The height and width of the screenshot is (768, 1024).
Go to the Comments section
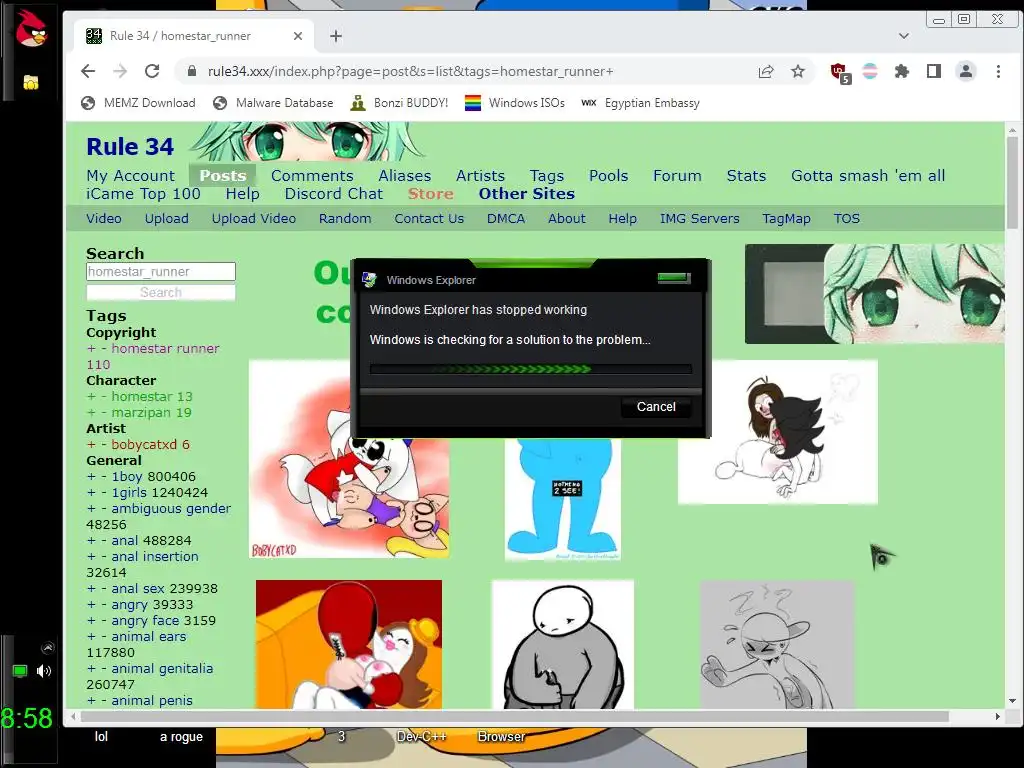(312, 176)
